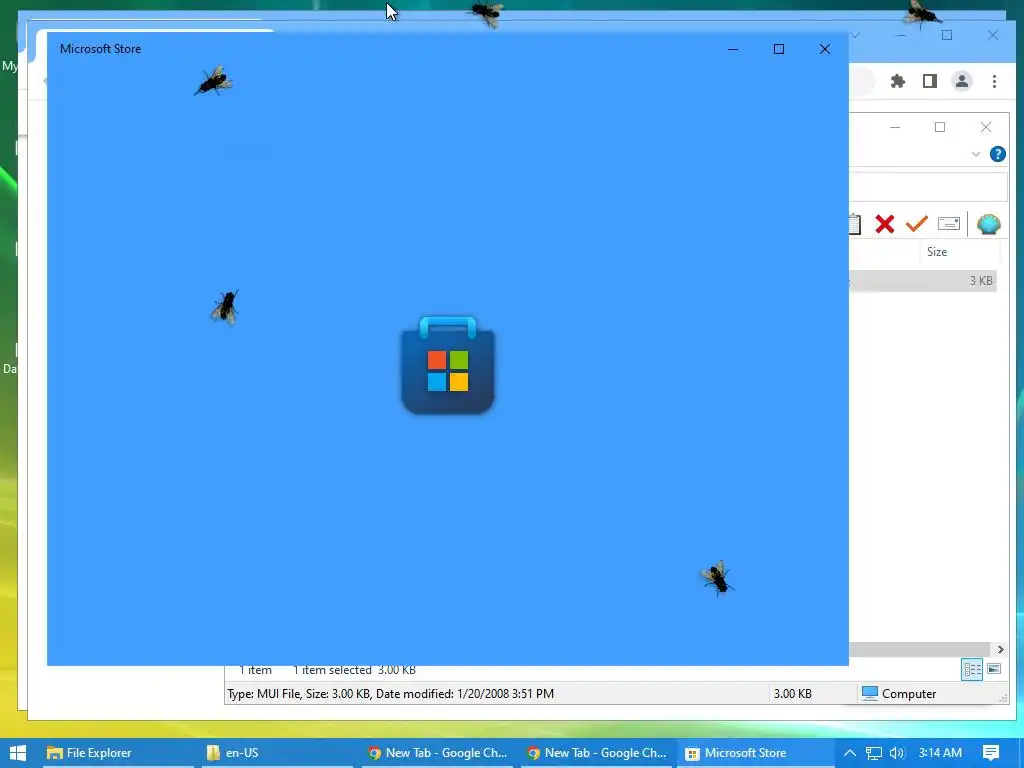Screen dimensions: 1024x768
Task: Expand the ribbon chevron beside Help icon
Action: [976, 154]
